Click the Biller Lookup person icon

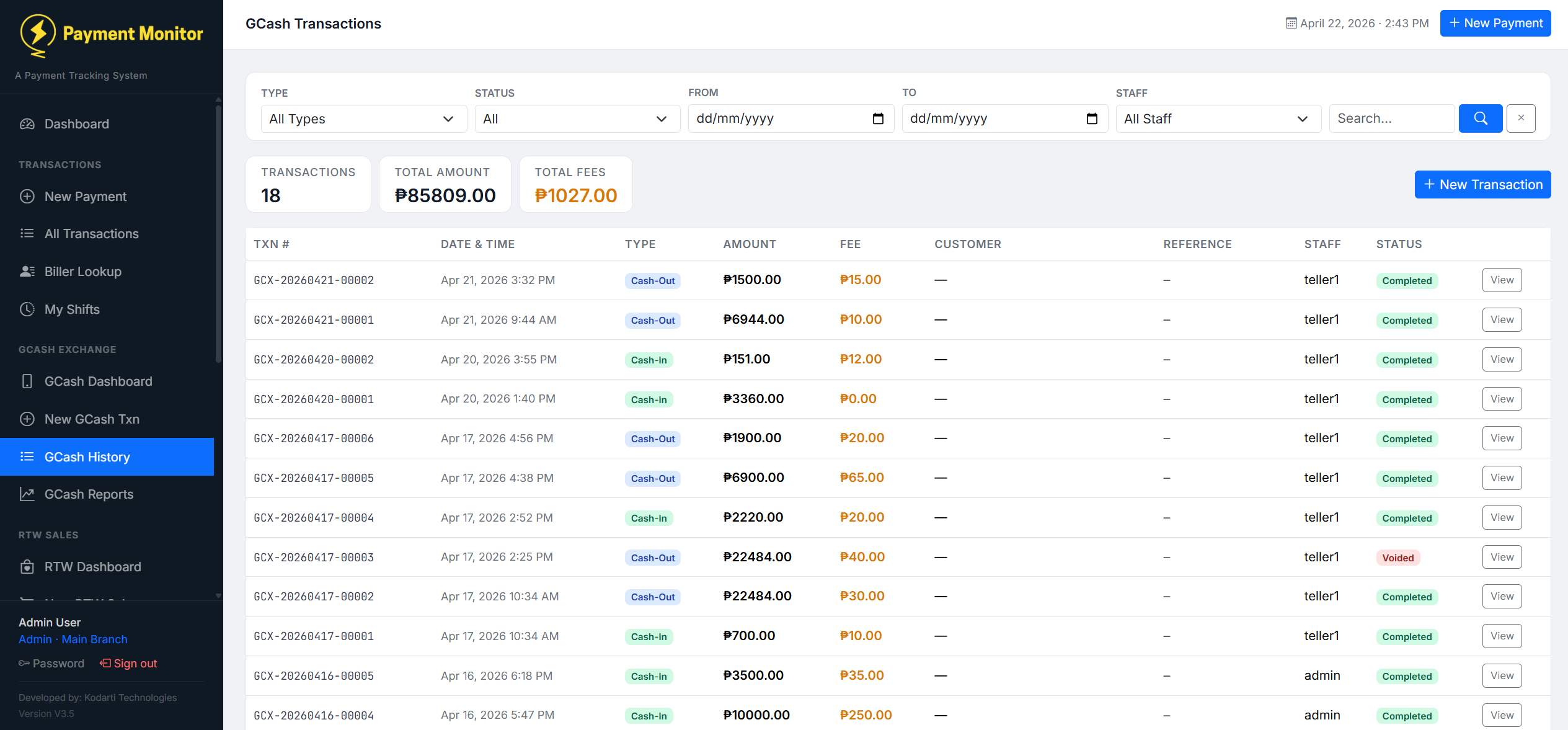[x=27, y=271]
